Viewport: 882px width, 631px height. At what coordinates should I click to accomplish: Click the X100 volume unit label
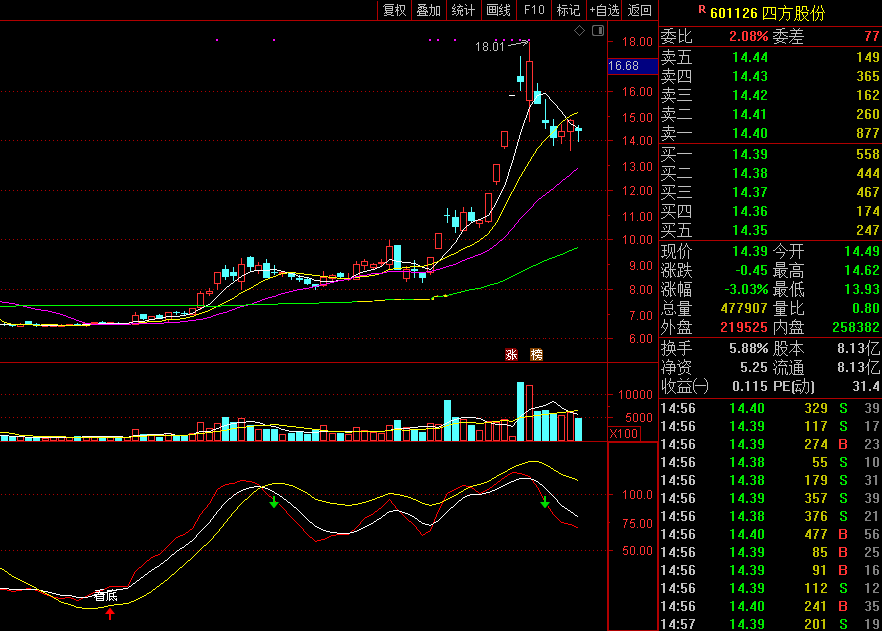pos(624,434)
